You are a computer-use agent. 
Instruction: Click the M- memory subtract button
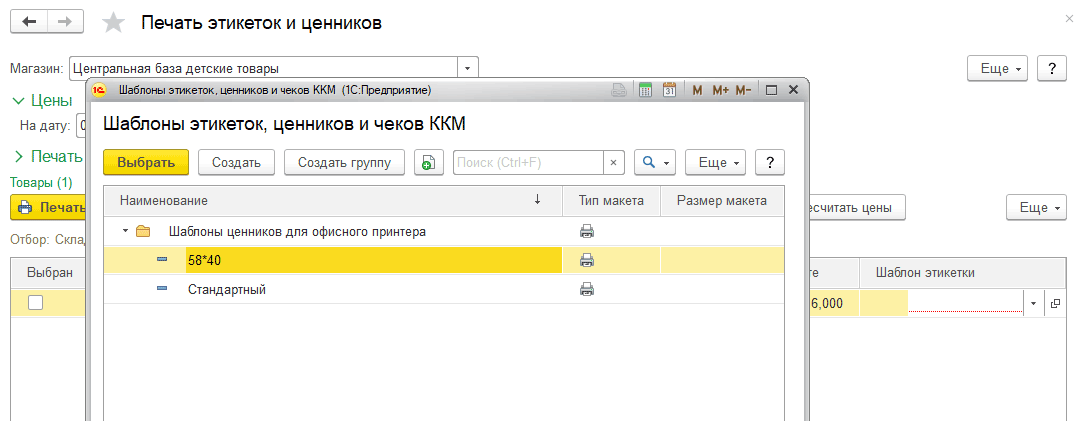coord(743,90)
